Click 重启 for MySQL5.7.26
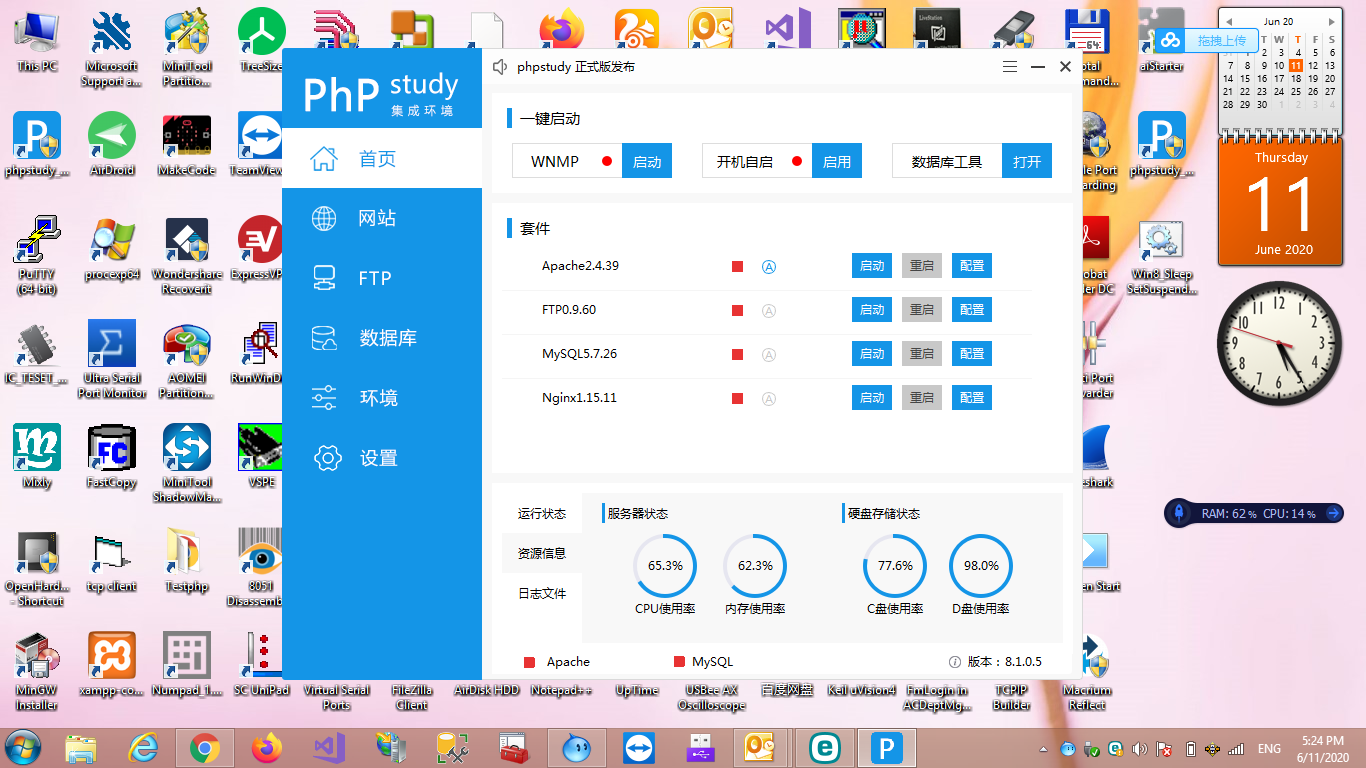Screen dimensions: 1366x768 (922, 354)
